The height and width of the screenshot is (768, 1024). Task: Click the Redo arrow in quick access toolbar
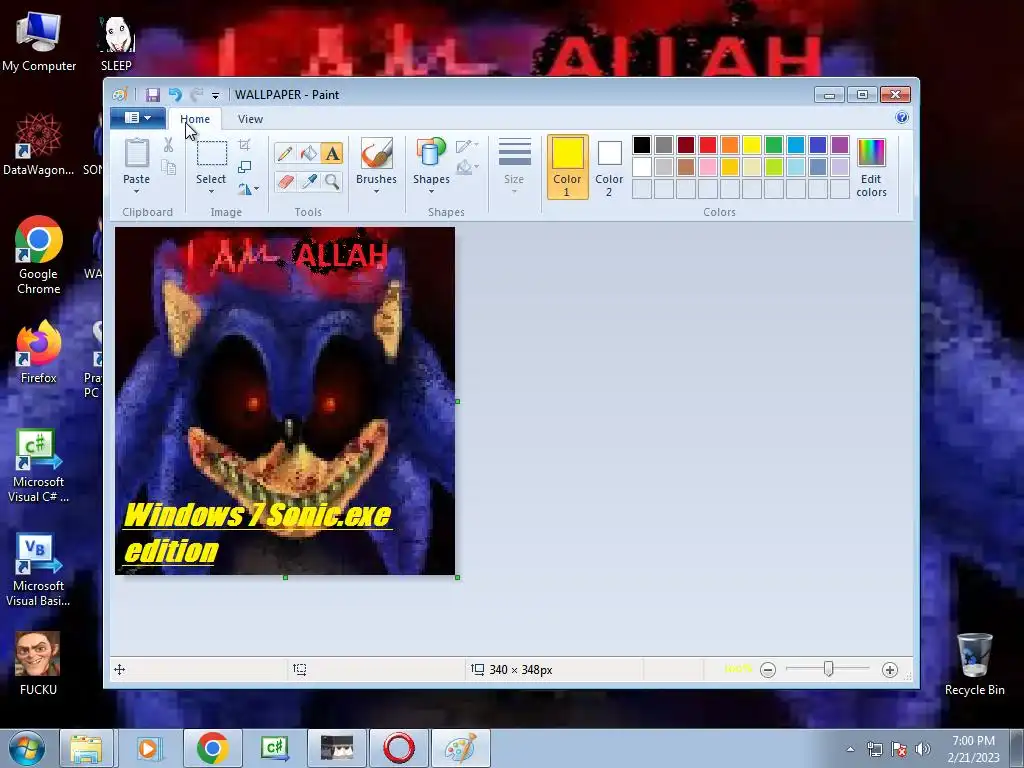[197, 95]
